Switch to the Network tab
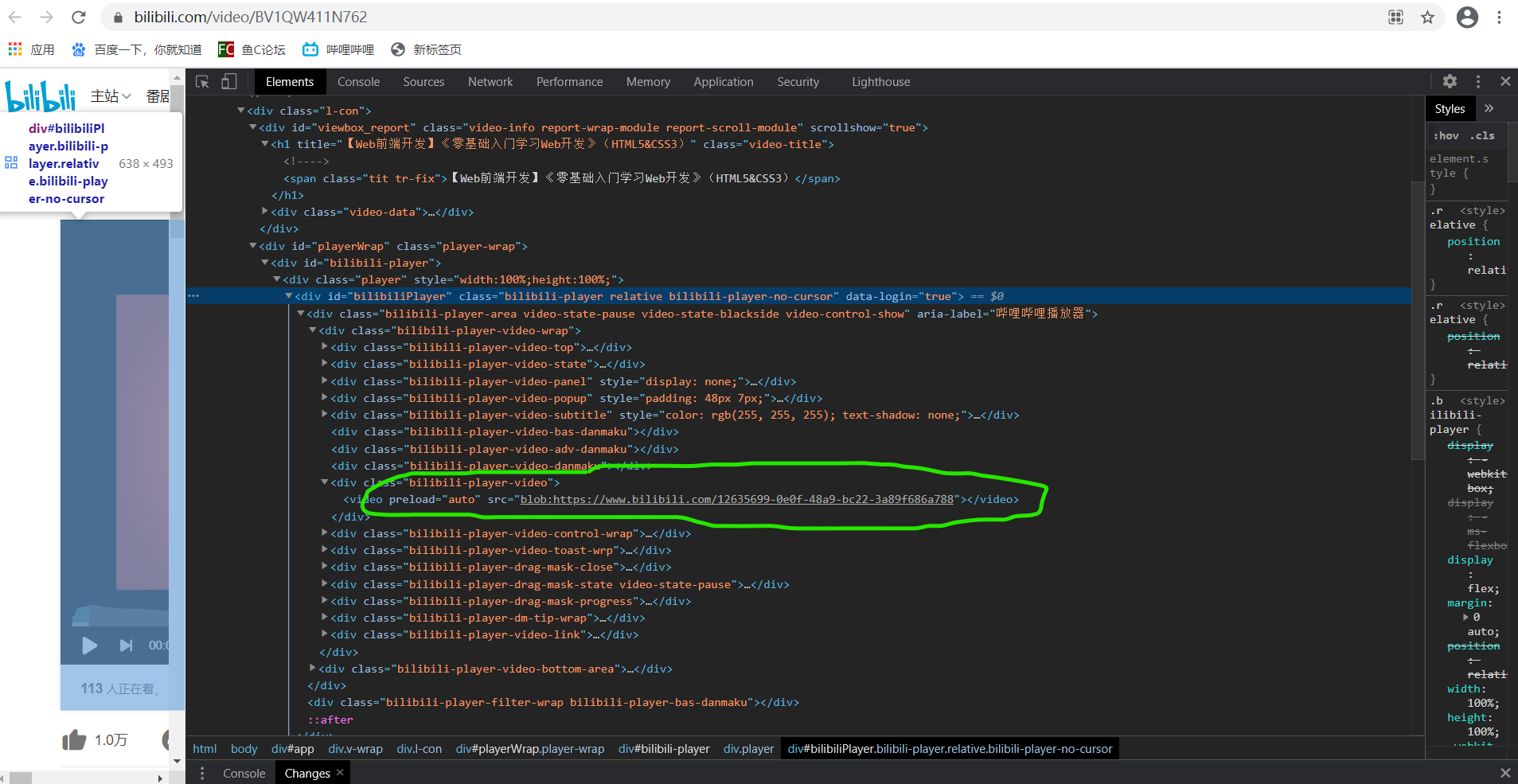This screenshot has height=784, width=1518. point(490,82)
